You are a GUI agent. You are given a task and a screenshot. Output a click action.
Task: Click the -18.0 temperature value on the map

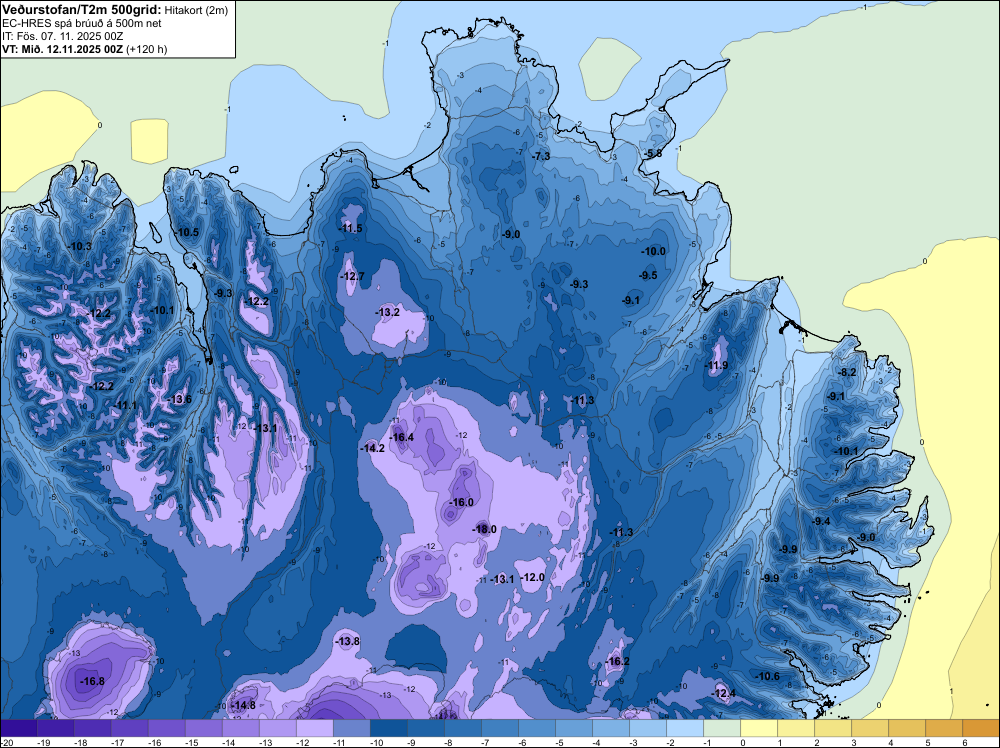click(485, 529)
